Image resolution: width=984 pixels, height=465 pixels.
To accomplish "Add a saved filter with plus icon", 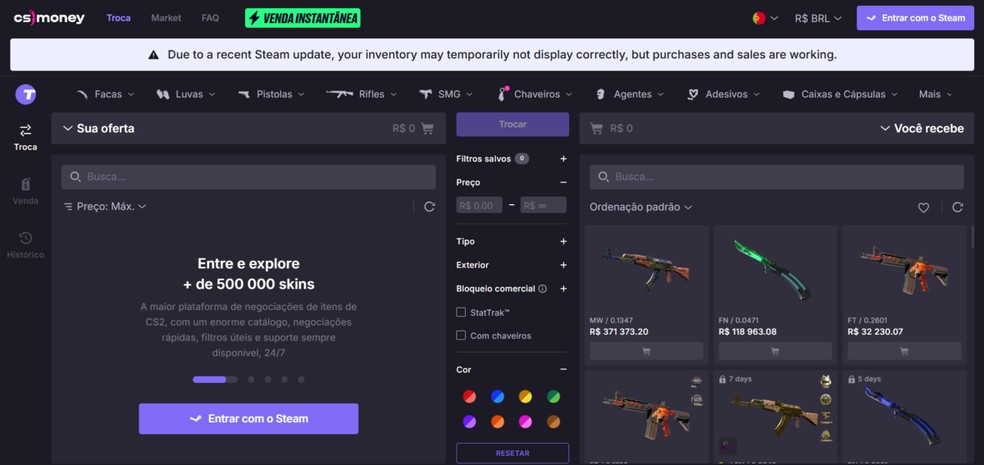I will tap(564, 159).
